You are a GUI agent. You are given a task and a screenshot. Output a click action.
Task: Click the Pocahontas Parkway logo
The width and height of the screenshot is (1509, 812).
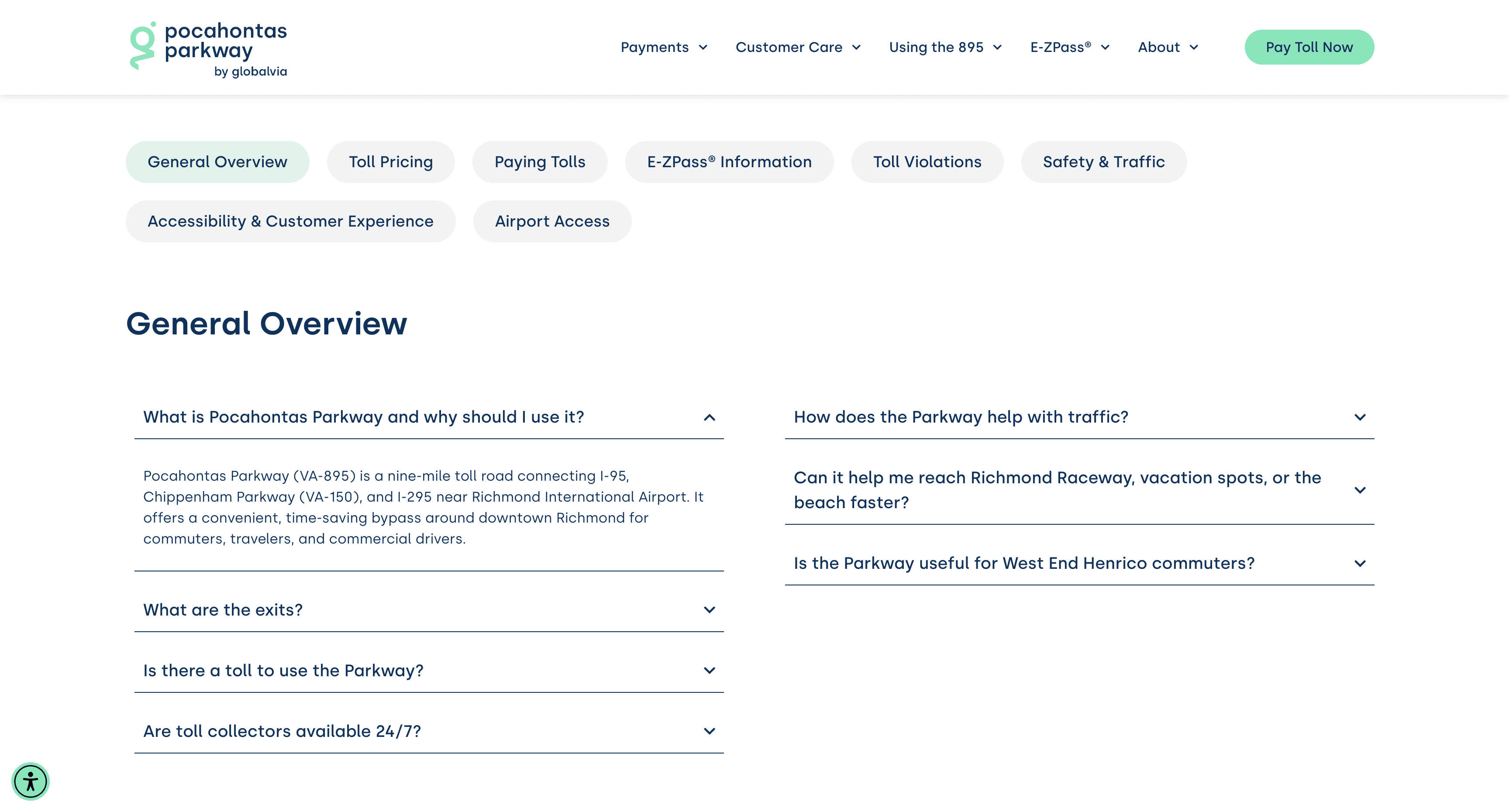[x=209, y=49]
